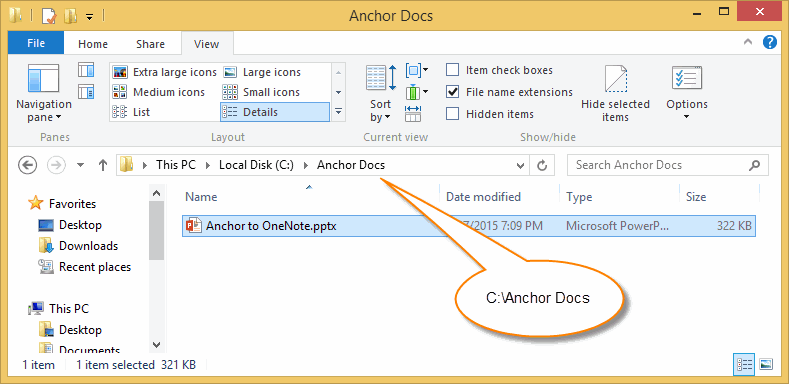
Task: Uncheck File name extensions
Action: coord(453,92)
